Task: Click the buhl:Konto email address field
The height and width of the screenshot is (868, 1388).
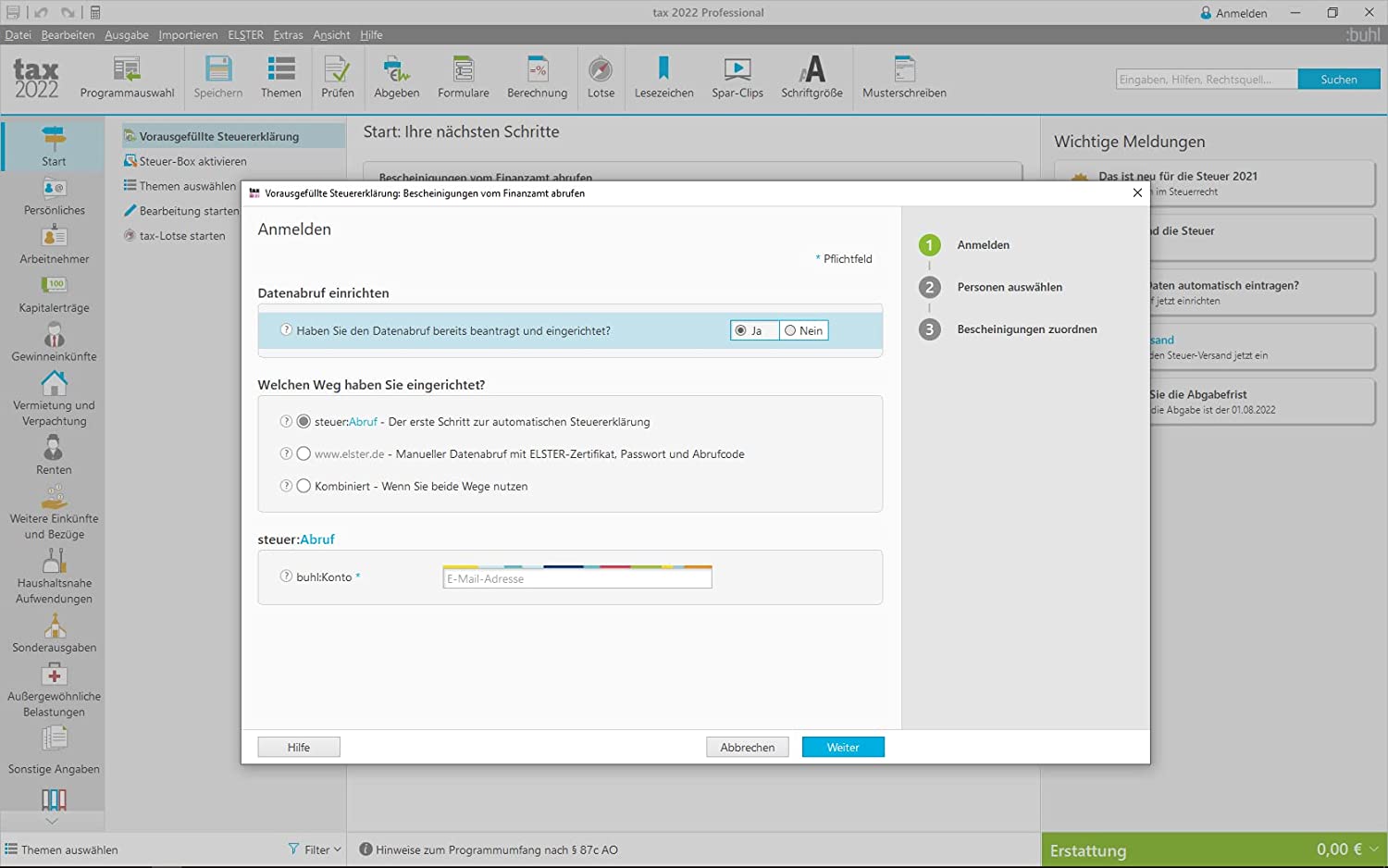Action: coord(577,579)
